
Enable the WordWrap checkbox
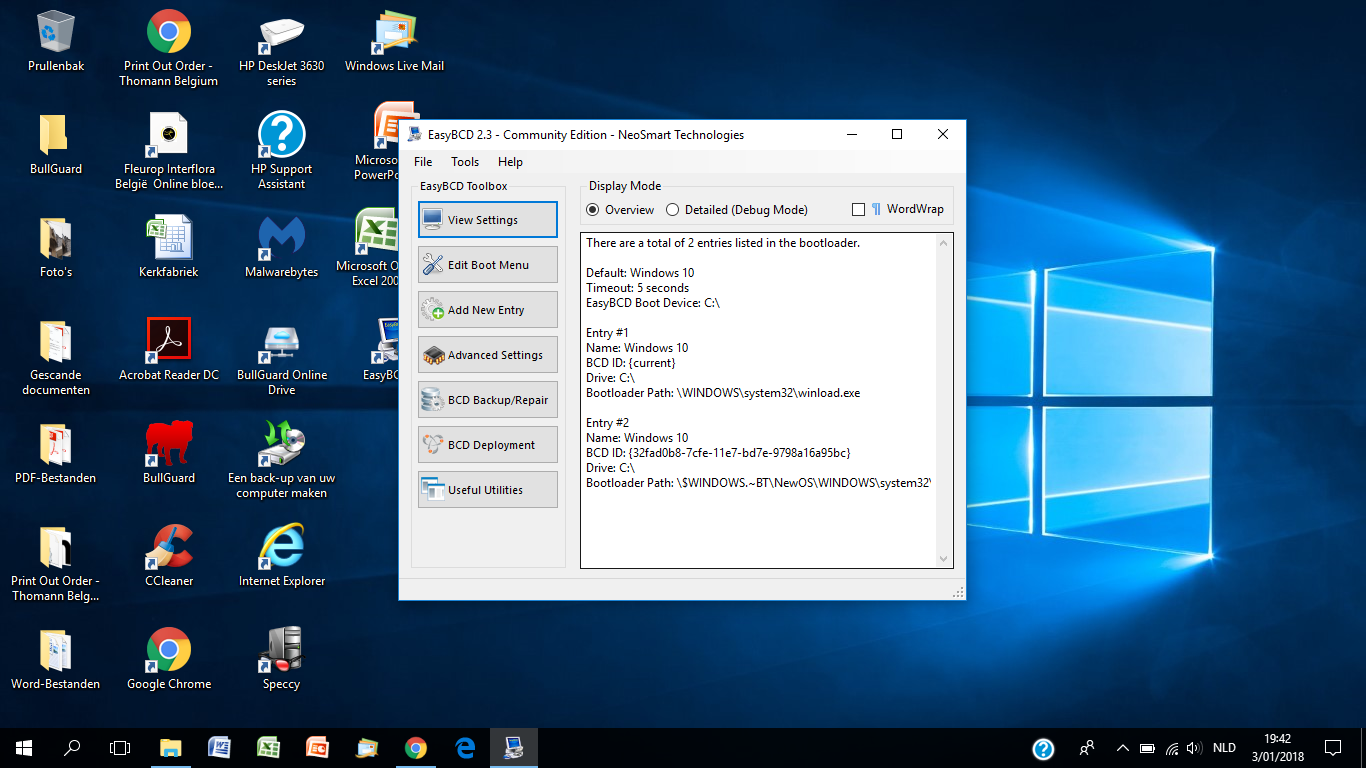pos(858,210)
